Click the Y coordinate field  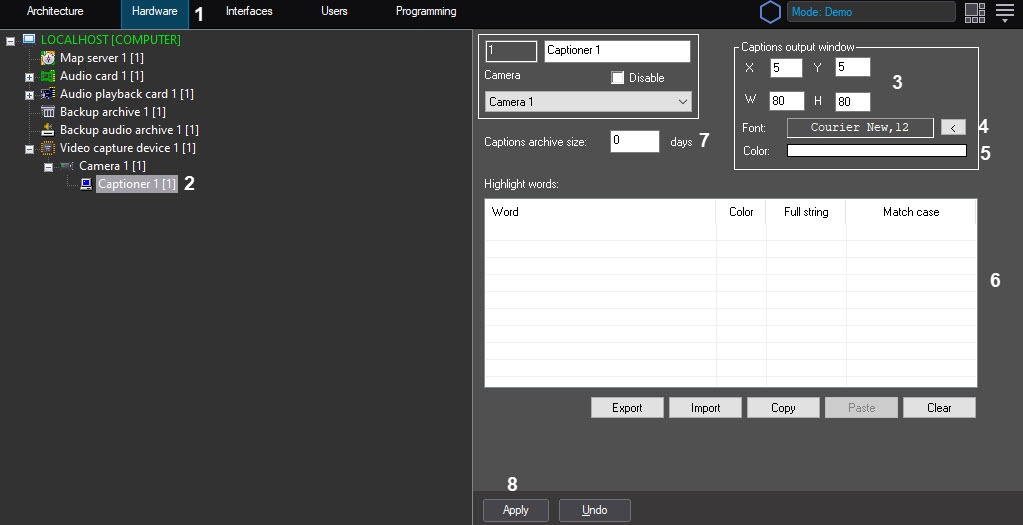pos(853,67)
